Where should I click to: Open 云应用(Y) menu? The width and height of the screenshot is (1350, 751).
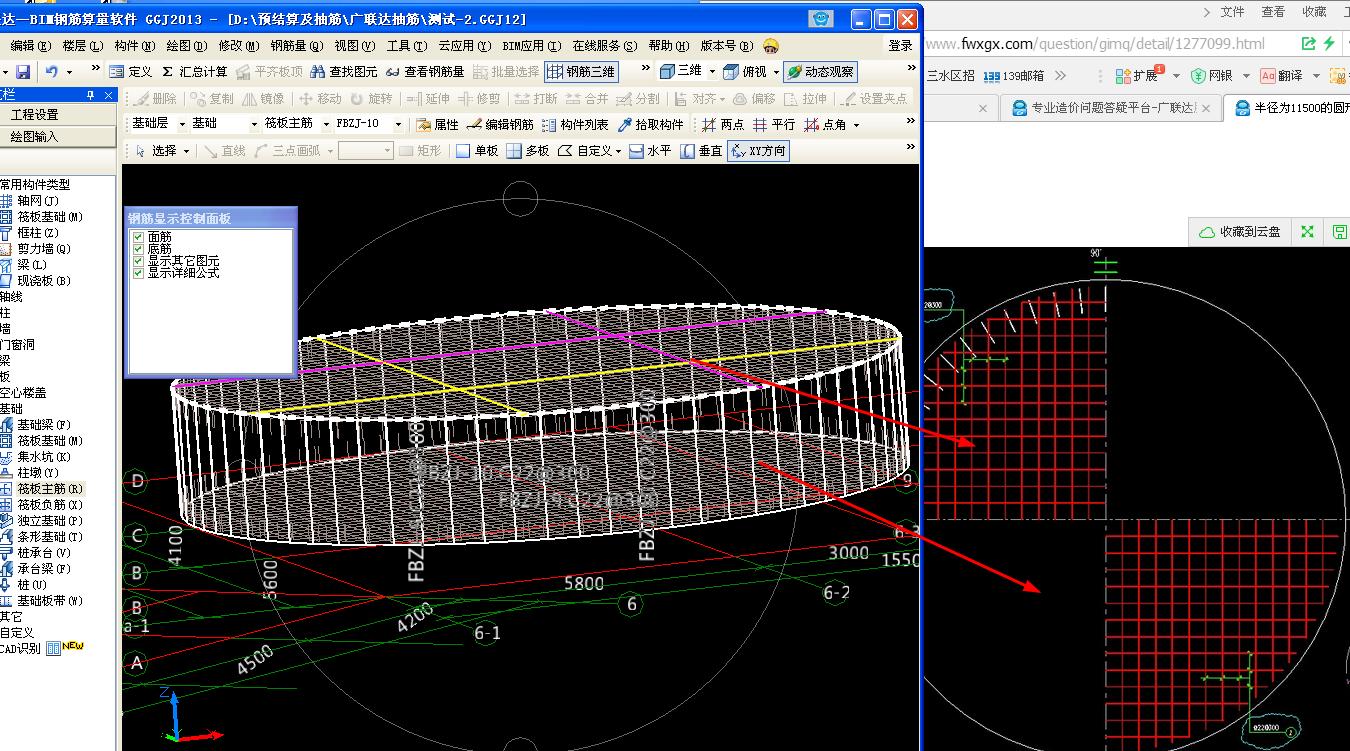point(464,46)
